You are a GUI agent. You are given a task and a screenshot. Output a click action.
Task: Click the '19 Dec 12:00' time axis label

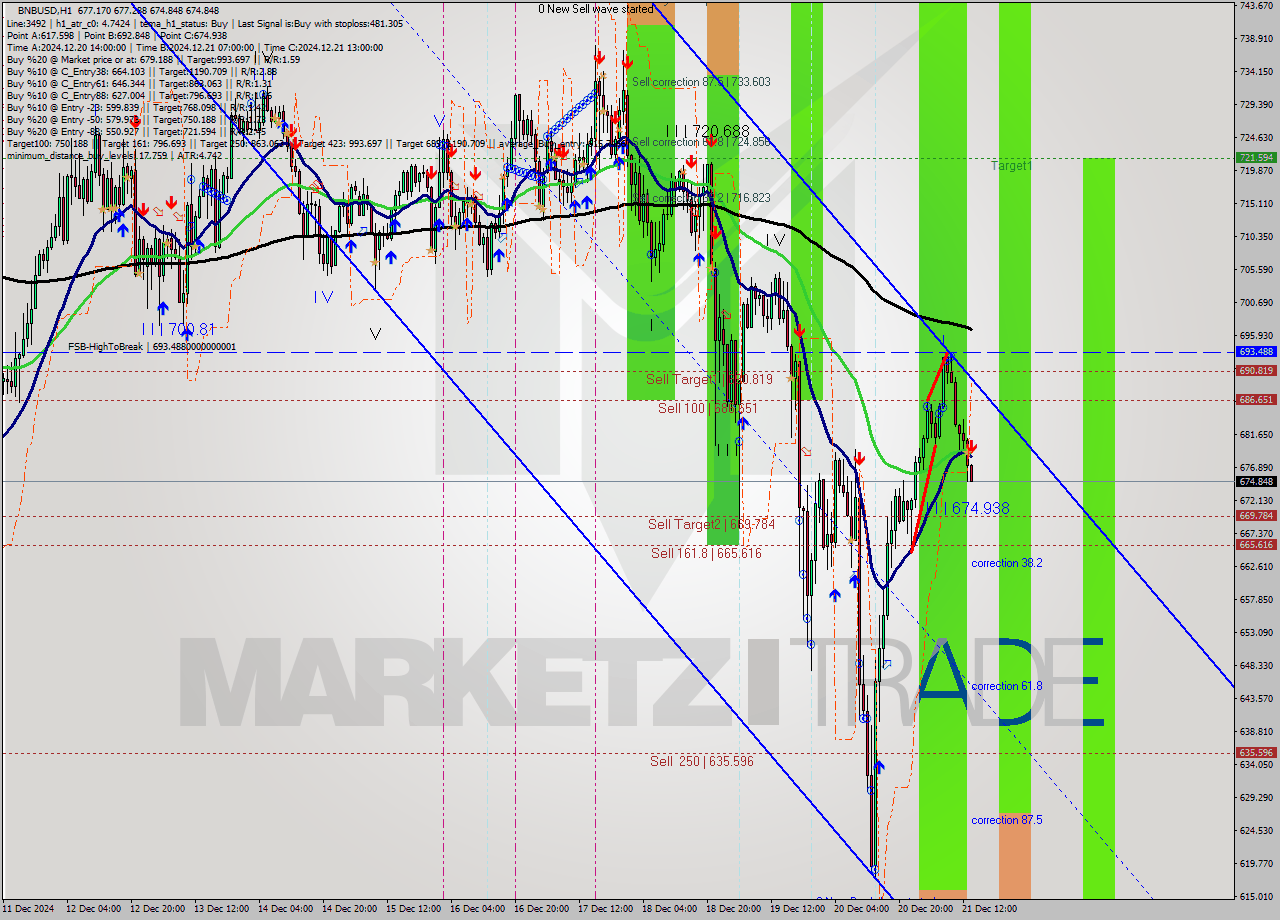pyautogui.click(x=797, y=909)
